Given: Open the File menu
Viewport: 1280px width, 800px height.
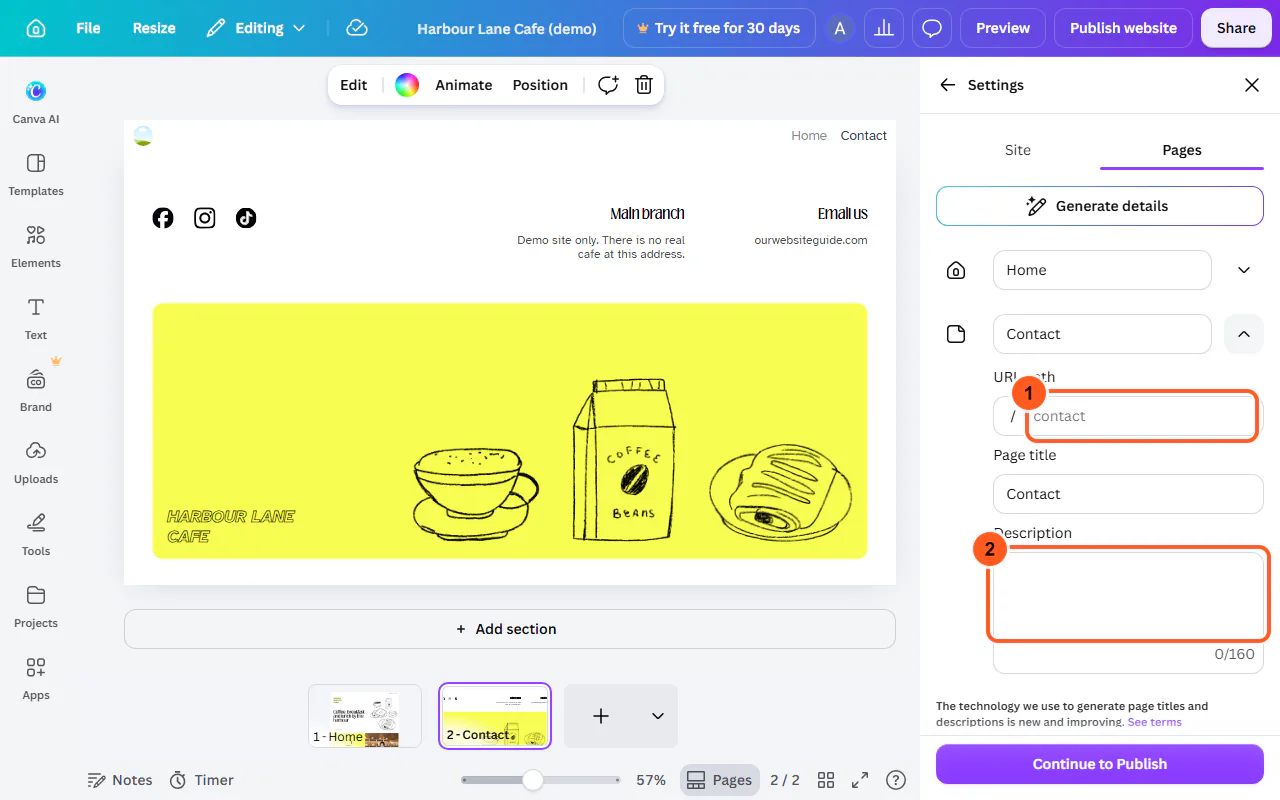Looking at the screenshot, I should pos(88,28).
